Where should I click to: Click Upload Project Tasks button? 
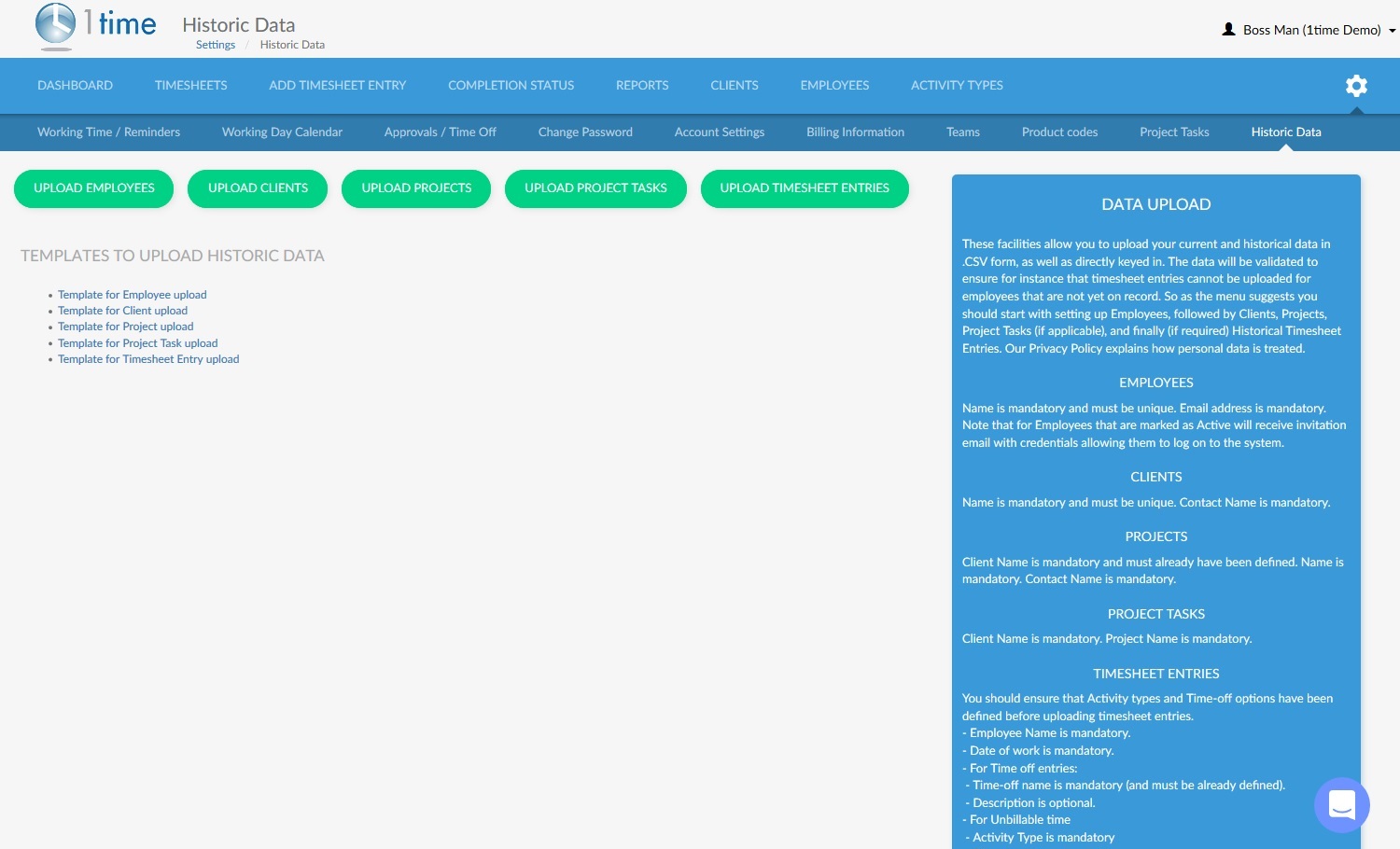tap(595, 188)
